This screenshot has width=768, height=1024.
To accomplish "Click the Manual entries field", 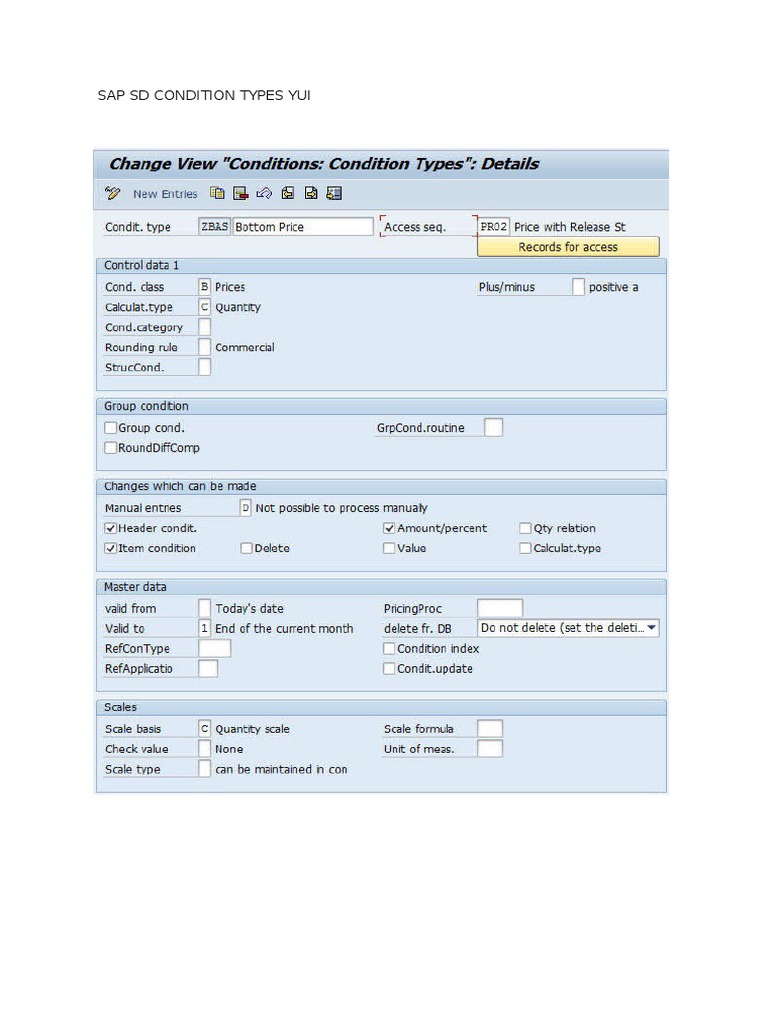I will pyautogui.click(x=246, y=507).
